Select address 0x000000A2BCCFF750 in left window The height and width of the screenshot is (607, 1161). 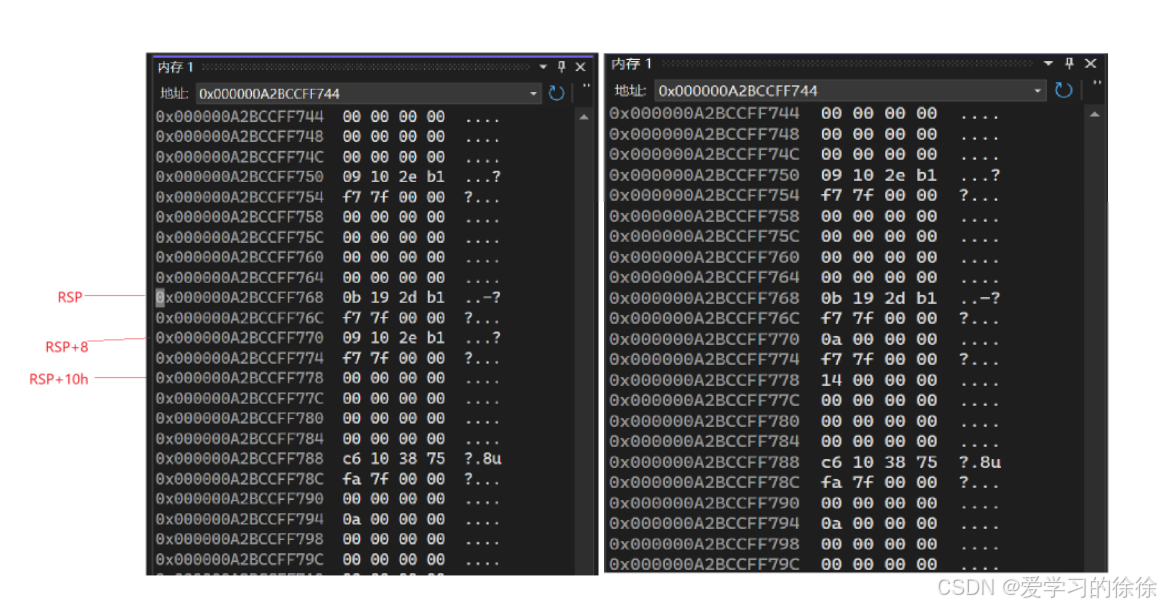[x=239, y=177]
